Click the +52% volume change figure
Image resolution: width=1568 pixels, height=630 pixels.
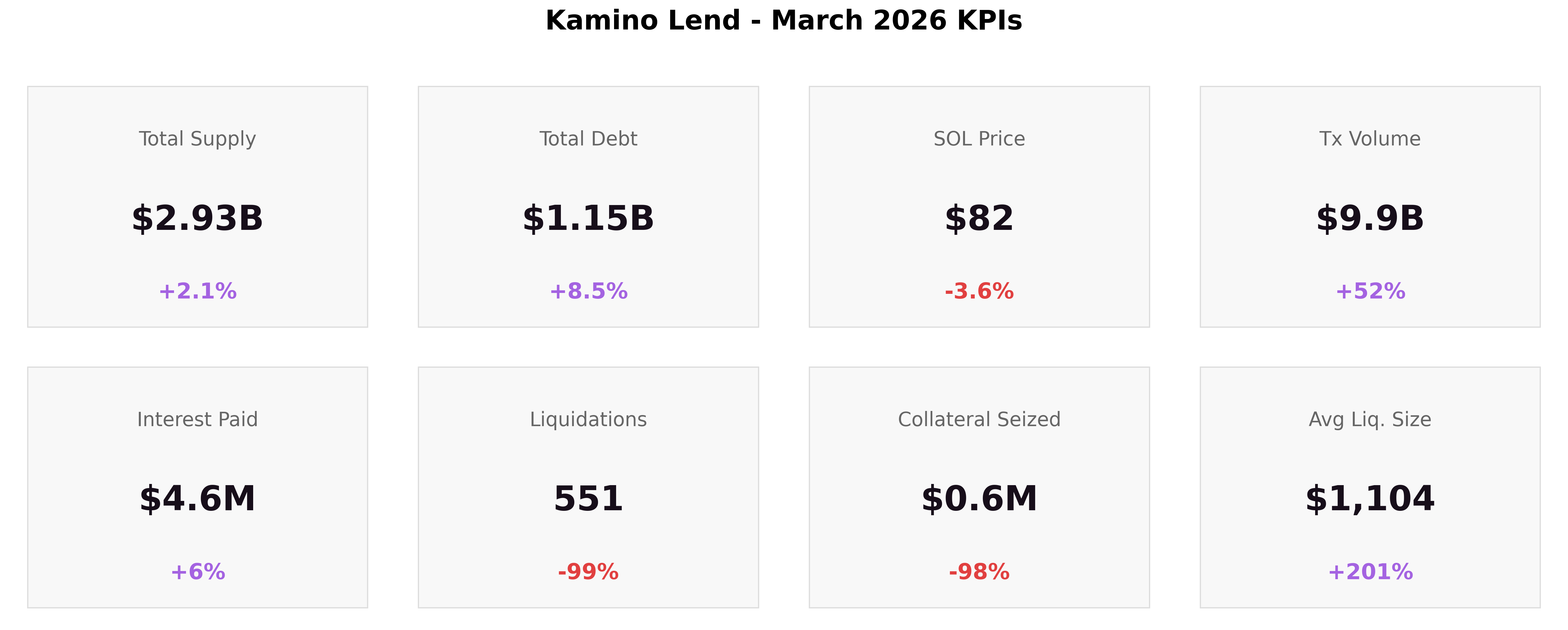point(1369,291)
